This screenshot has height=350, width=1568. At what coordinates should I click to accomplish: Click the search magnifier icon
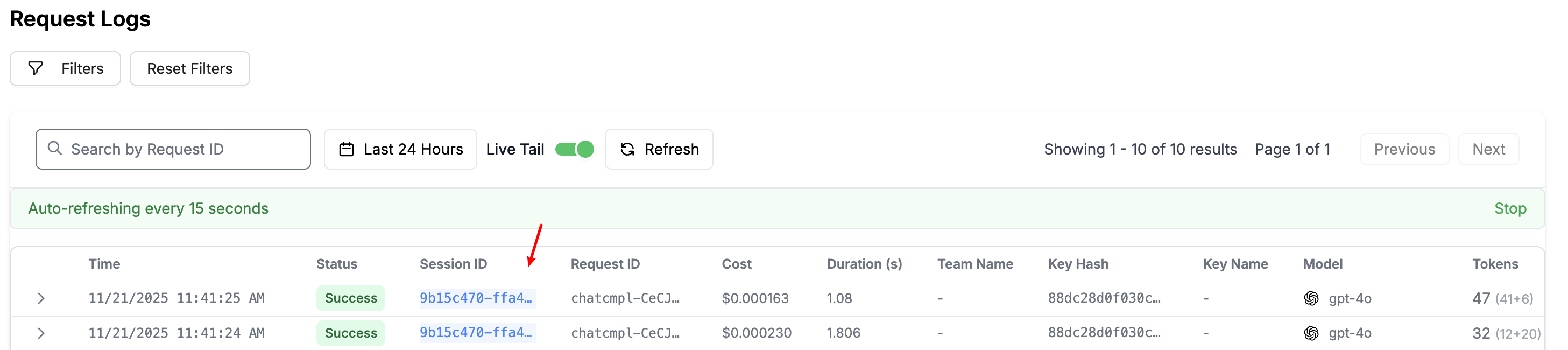point(55,149)
